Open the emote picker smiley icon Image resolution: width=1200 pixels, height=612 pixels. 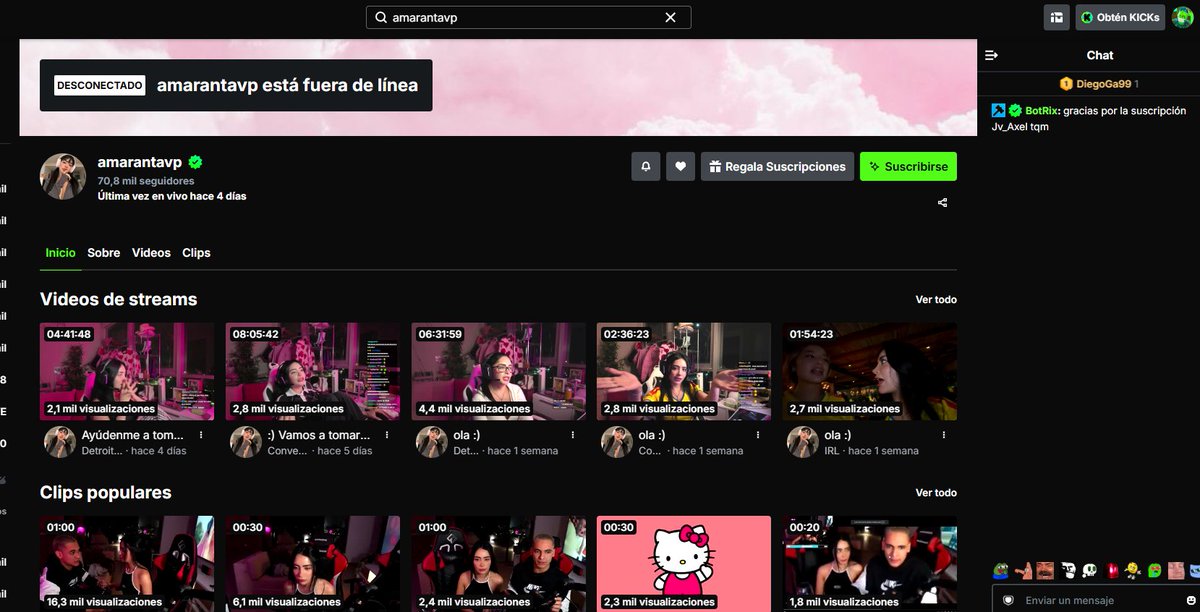pos(1189,600)
